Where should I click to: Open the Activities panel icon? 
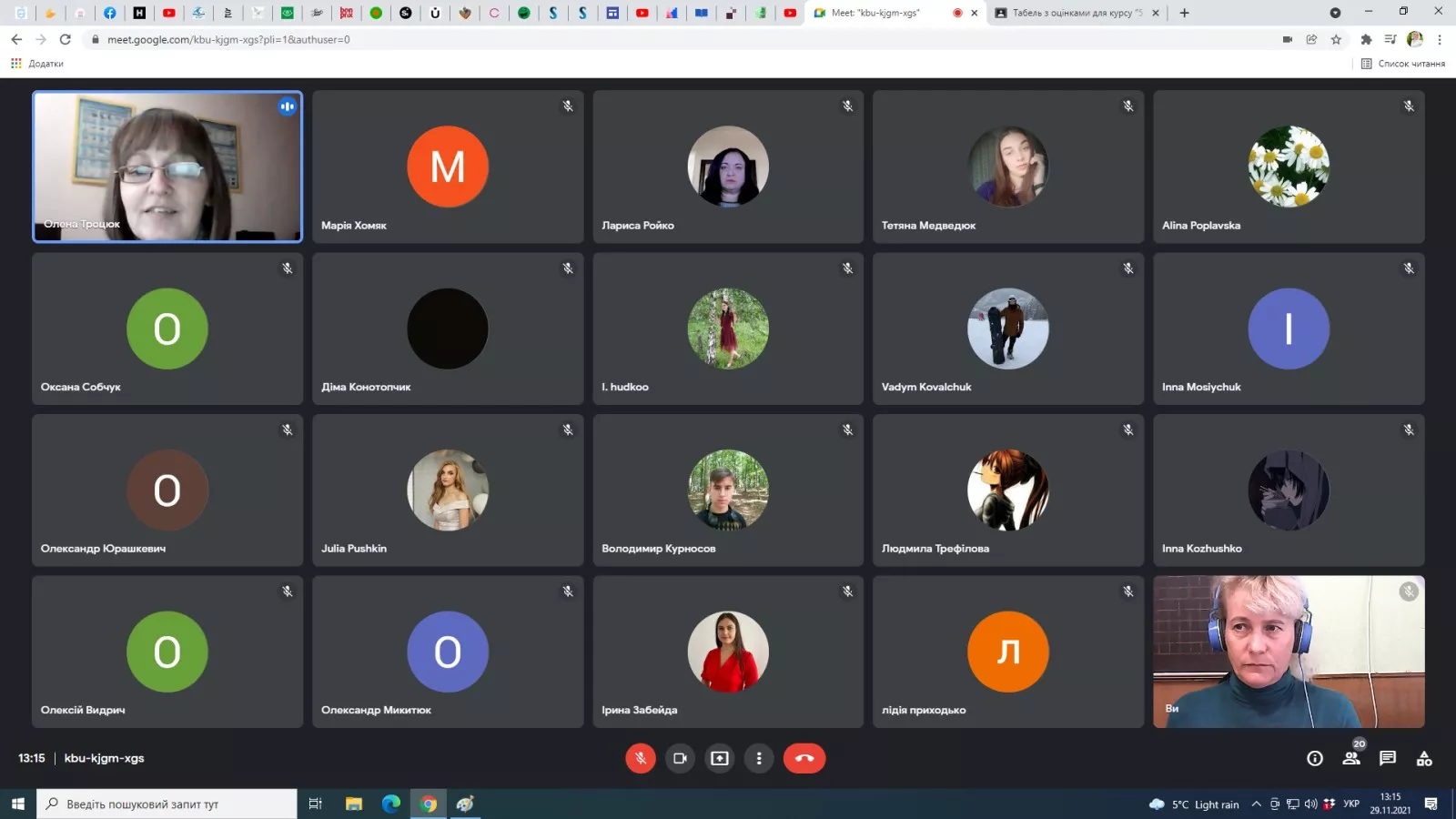coord(1424,758)
